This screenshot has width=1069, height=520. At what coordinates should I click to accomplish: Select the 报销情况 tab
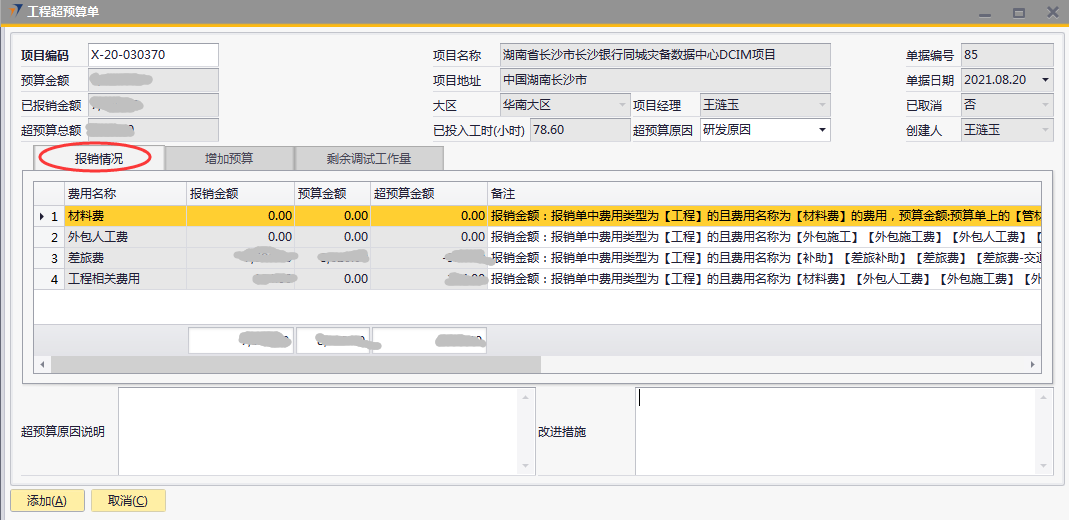coord(99,158)
